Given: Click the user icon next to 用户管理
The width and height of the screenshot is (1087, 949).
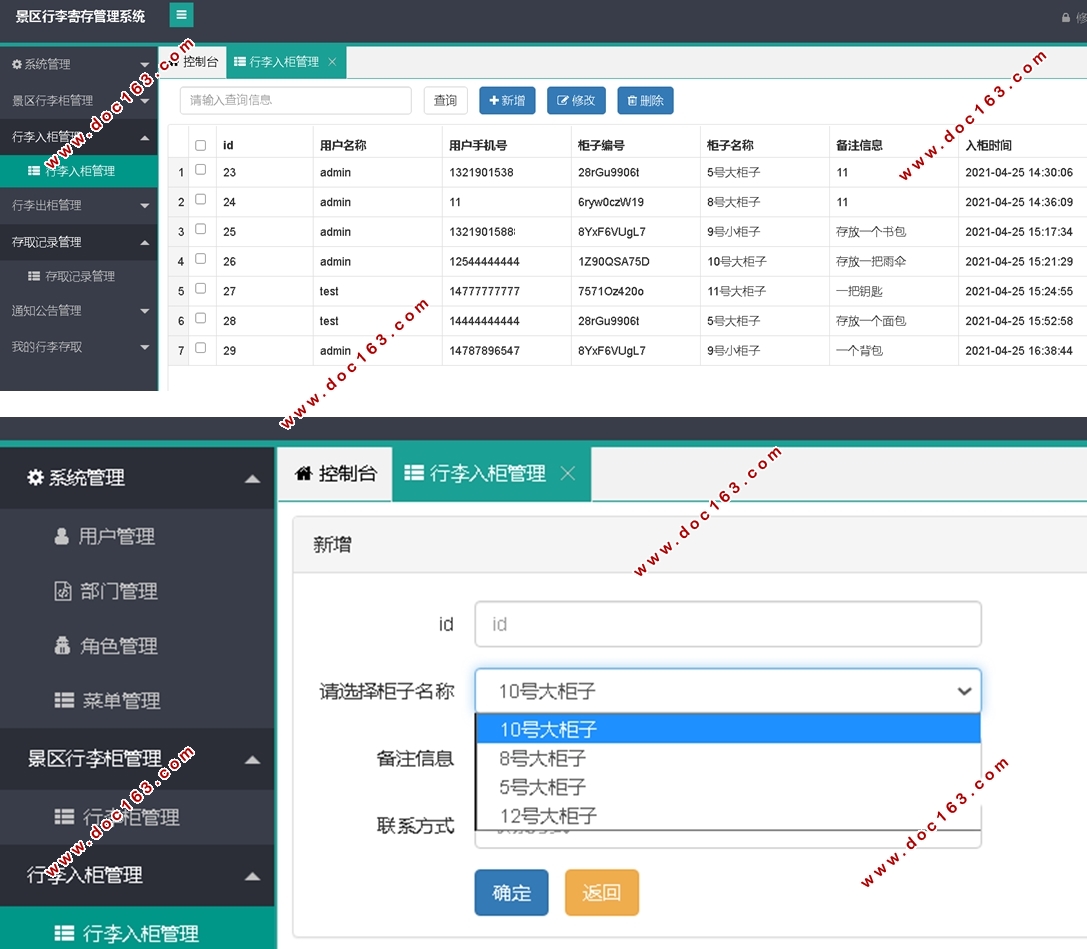Looking at the screenshot, I should tap(62, 536).
